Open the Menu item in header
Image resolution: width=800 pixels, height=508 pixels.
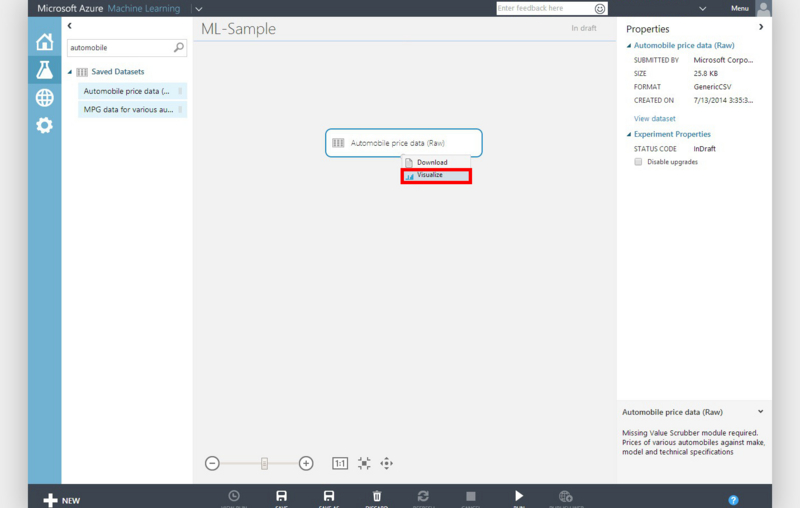click(x=739, y=8)
